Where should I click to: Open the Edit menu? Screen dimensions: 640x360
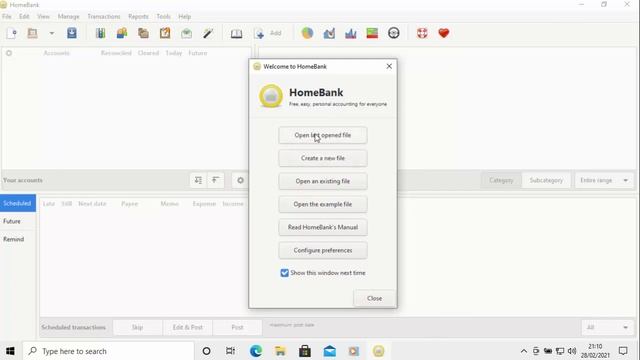(x=24, y=16)
